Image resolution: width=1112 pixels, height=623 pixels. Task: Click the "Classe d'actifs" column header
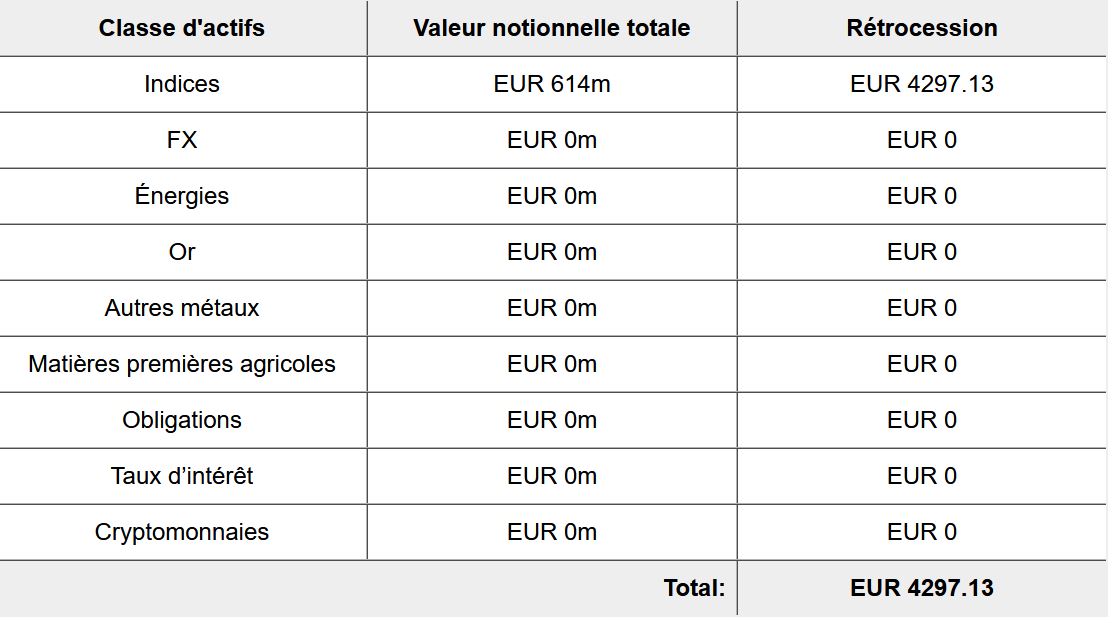point(182,28)
